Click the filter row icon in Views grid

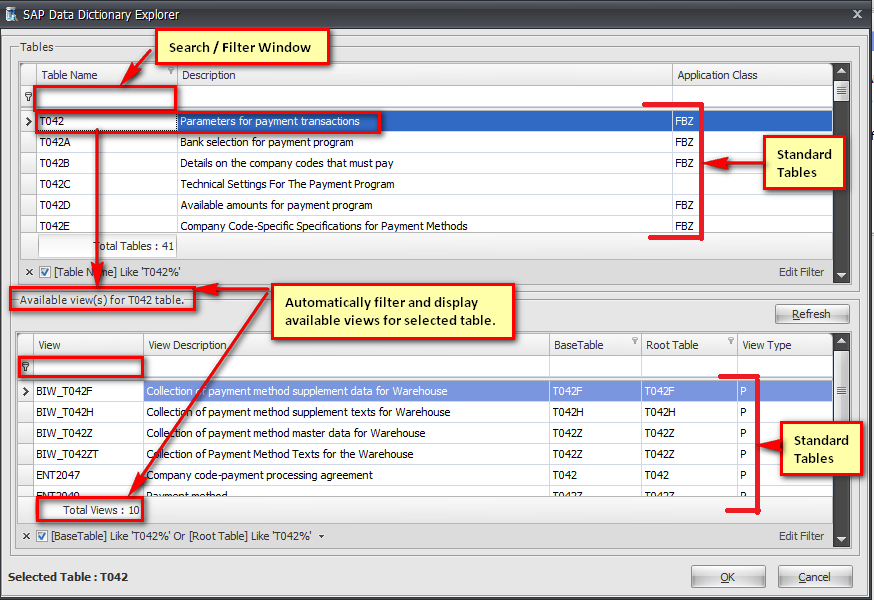[x=26, y=367]
